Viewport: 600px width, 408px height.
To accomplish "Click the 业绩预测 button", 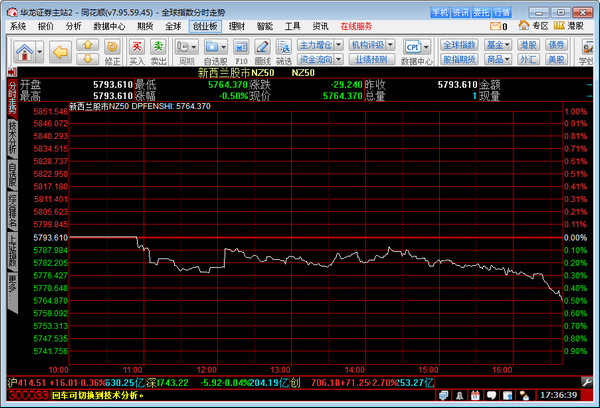I will [371, 59].
